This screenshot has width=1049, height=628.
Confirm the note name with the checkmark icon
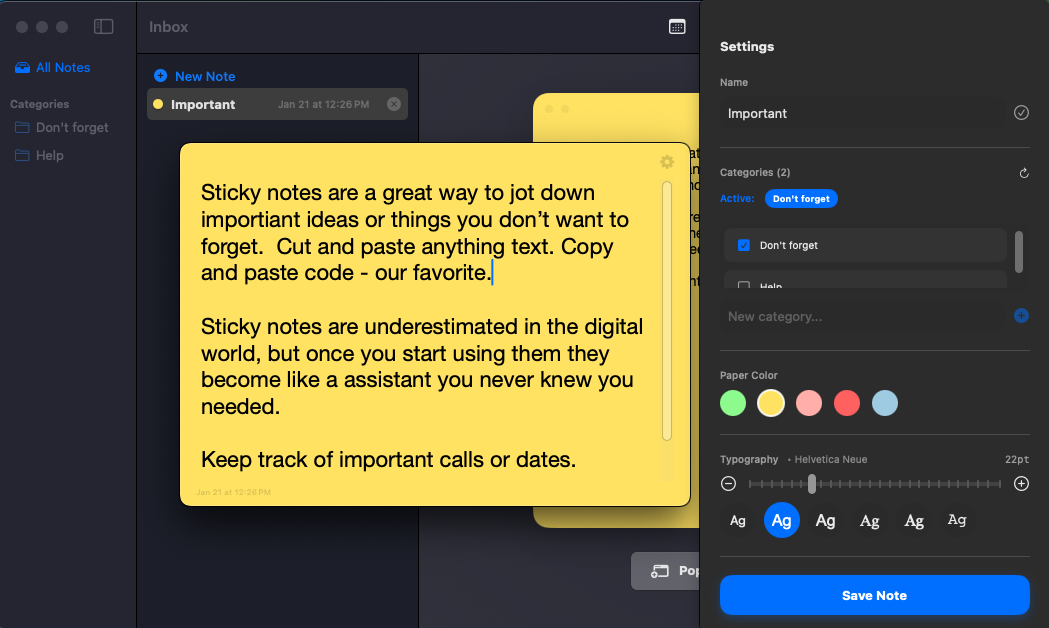(1021, 113)
